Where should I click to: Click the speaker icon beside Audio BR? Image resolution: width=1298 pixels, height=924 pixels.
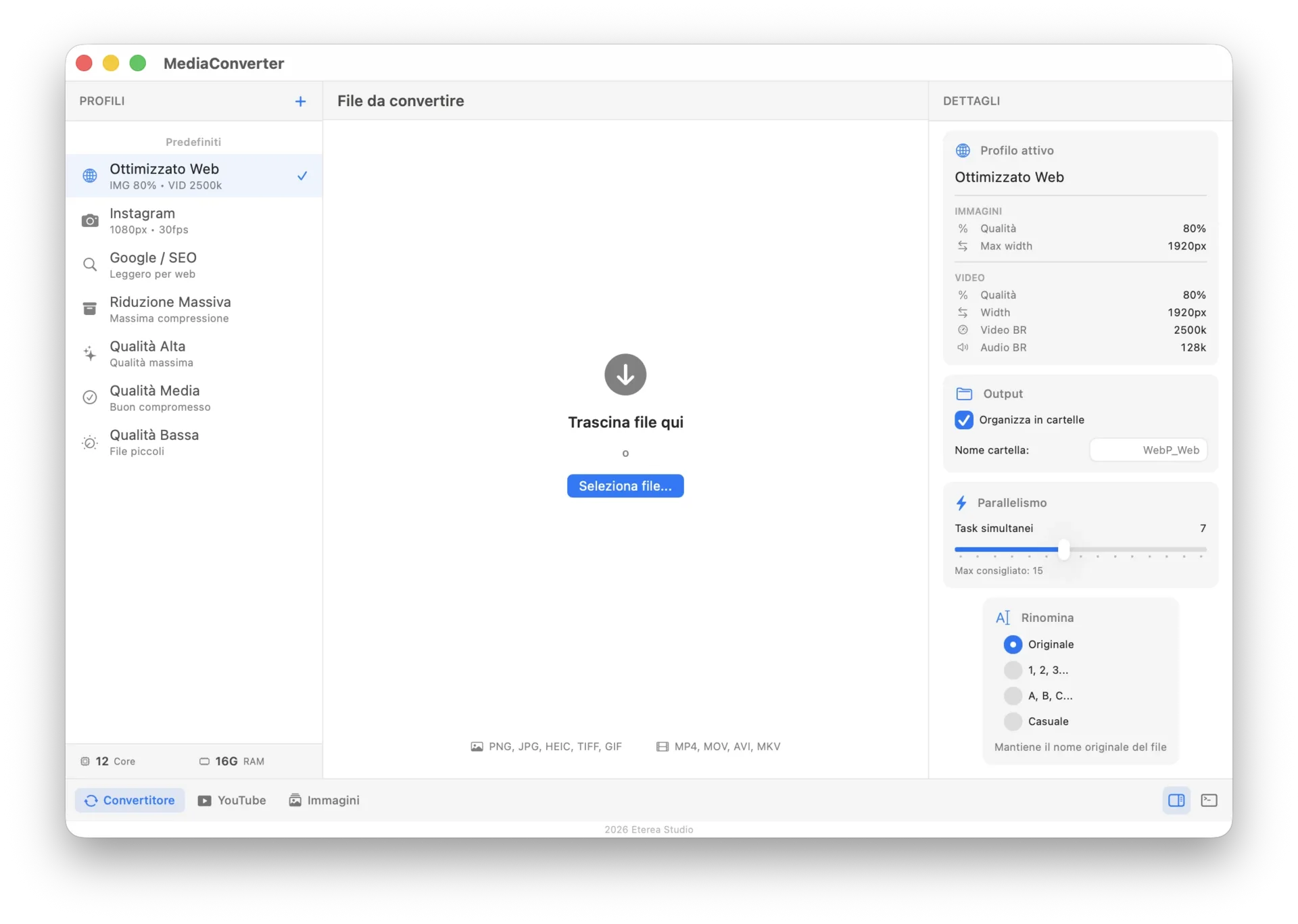coord(963,347)
